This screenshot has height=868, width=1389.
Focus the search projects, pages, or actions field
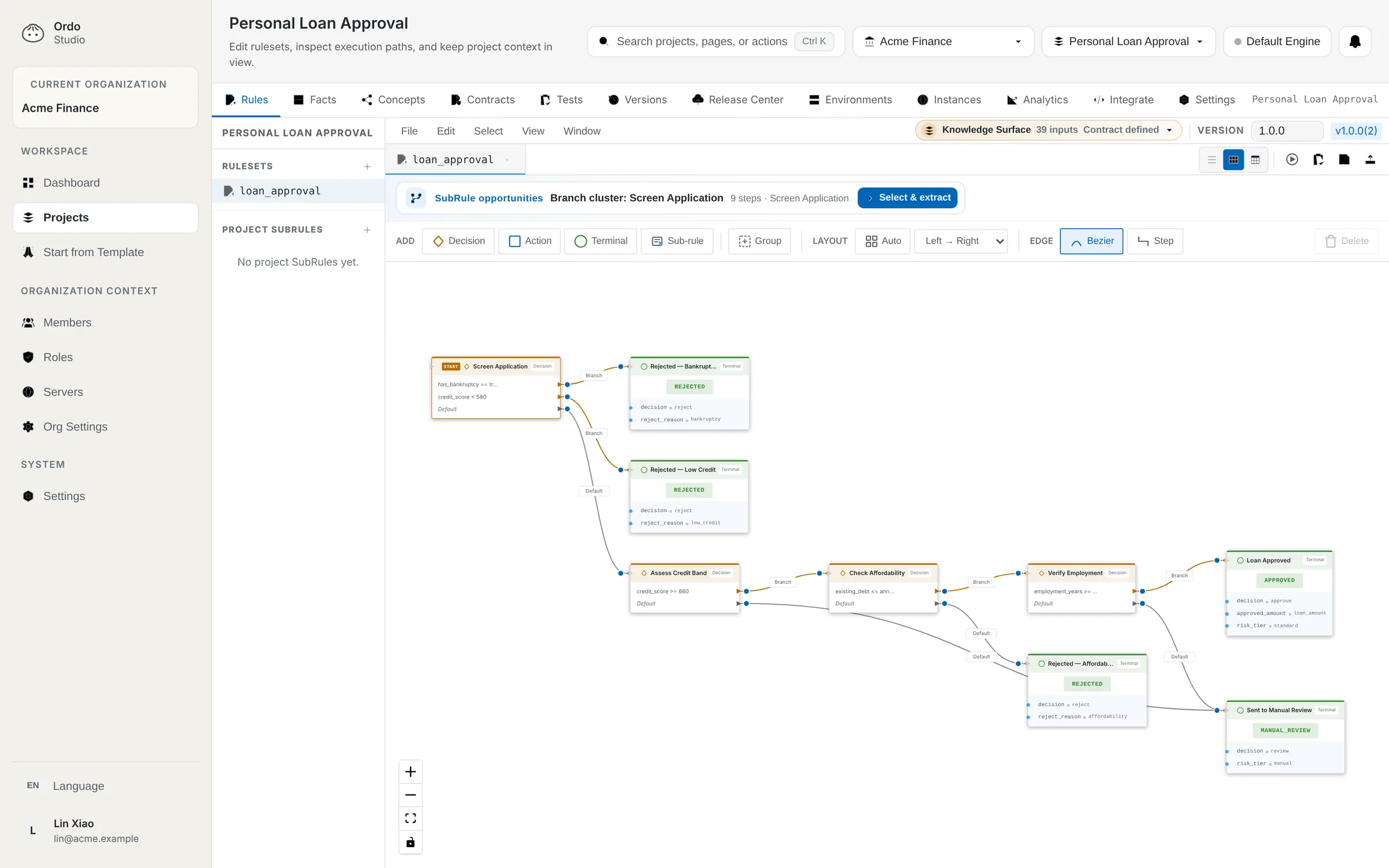[x=716, y=42]
